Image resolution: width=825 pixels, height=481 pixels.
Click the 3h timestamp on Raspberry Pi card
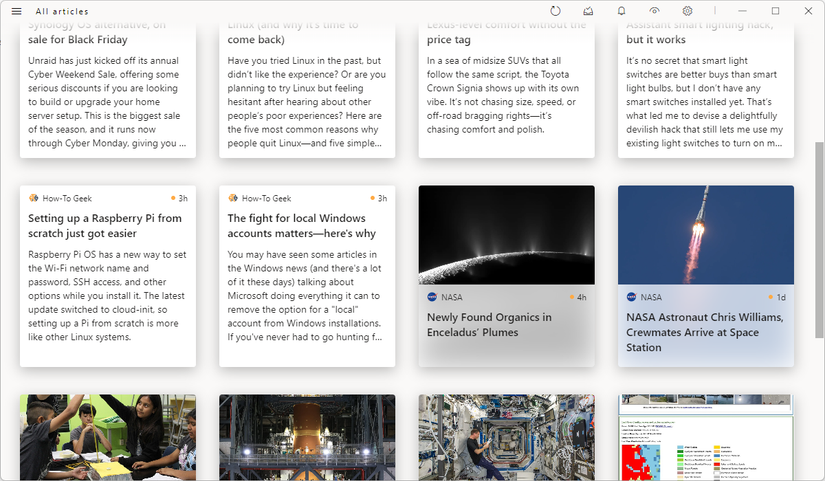[x=183, y=198]
